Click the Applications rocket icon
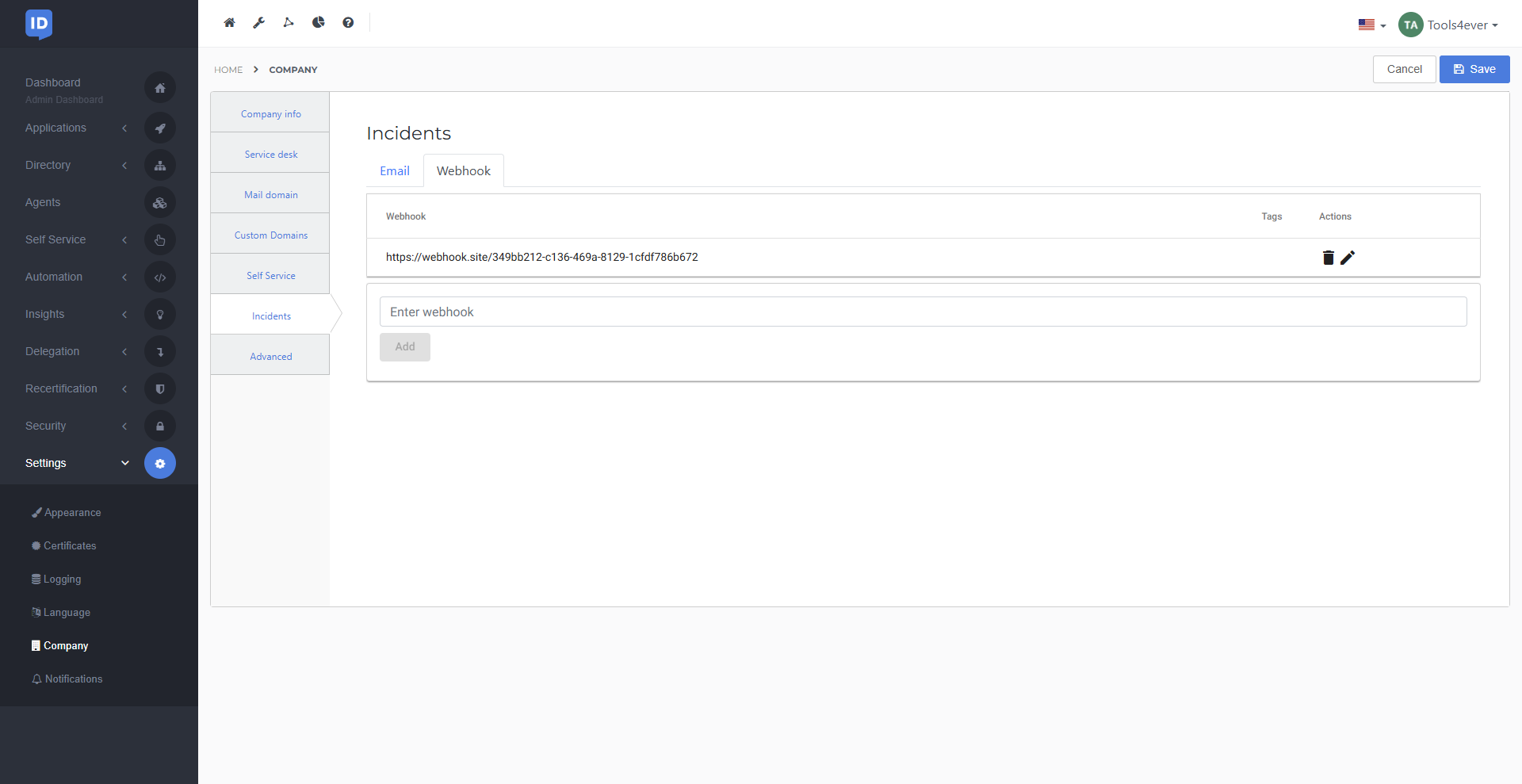The height and width of the screenshot is (784, 1522). point(160,128)
